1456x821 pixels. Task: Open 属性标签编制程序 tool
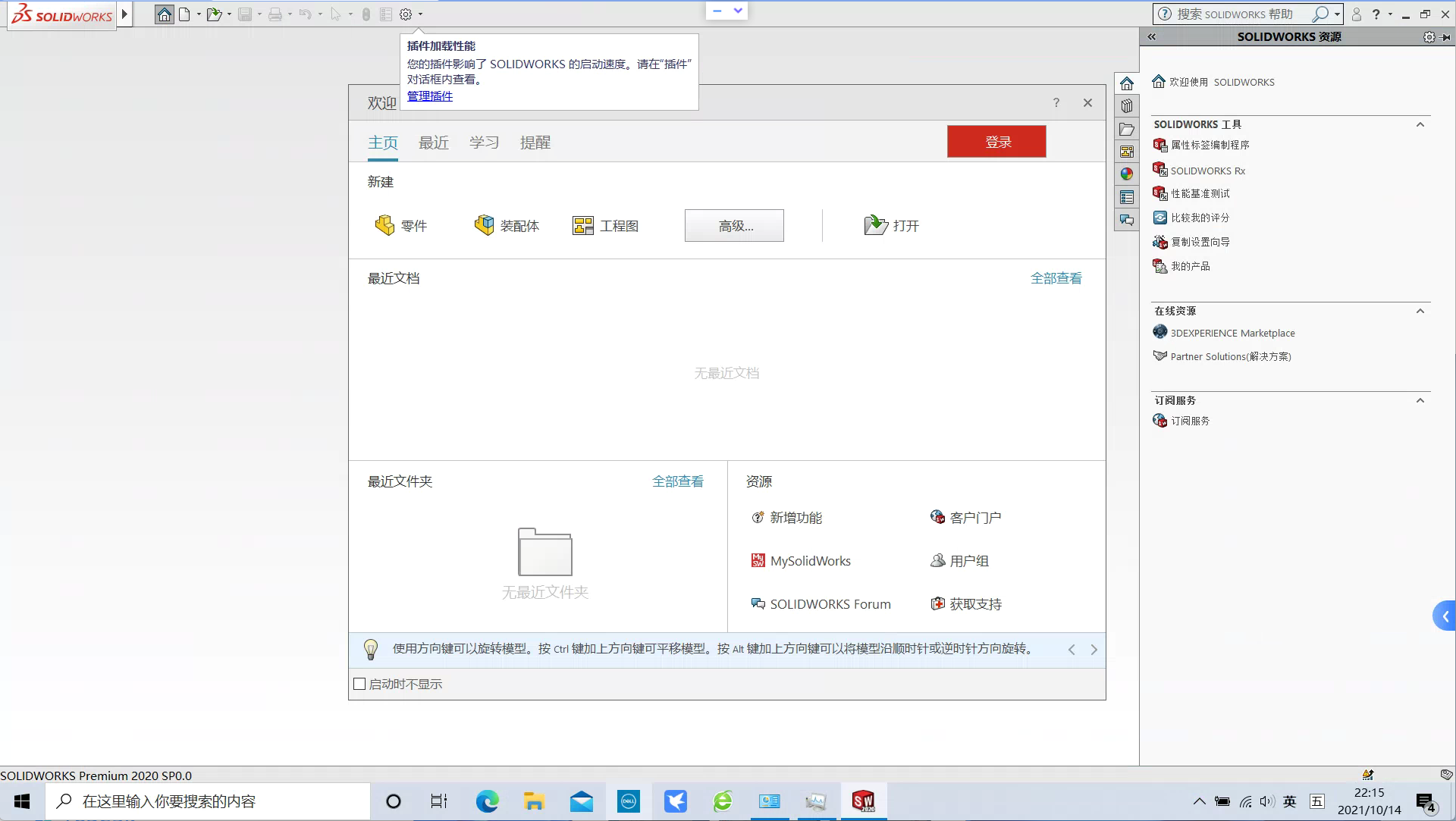pyautogui.click(x=1201, y=145)
